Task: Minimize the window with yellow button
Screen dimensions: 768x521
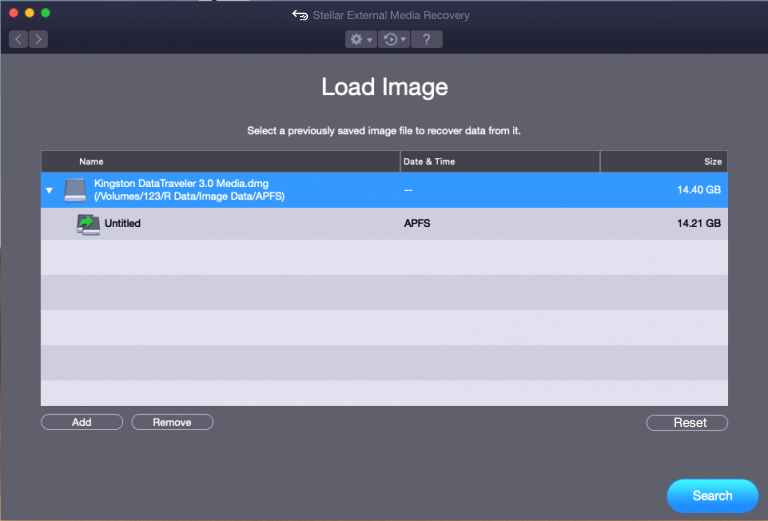Action: (x=29, y=13)
